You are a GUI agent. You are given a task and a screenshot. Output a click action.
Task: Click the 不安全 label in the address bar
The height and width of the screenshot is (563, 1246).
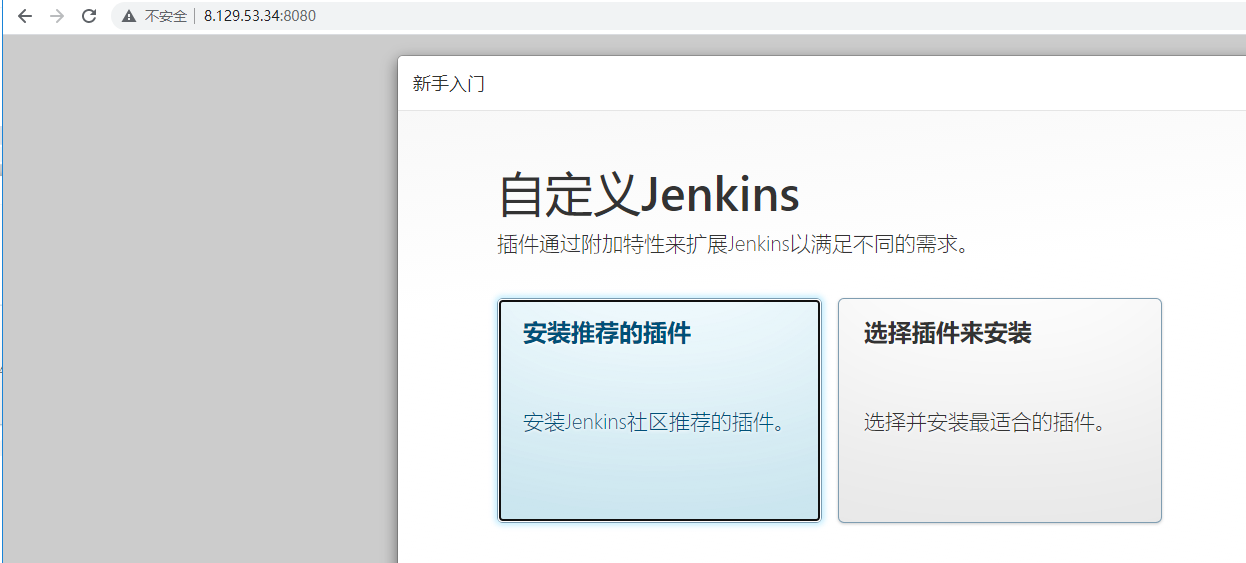point(166,16)
